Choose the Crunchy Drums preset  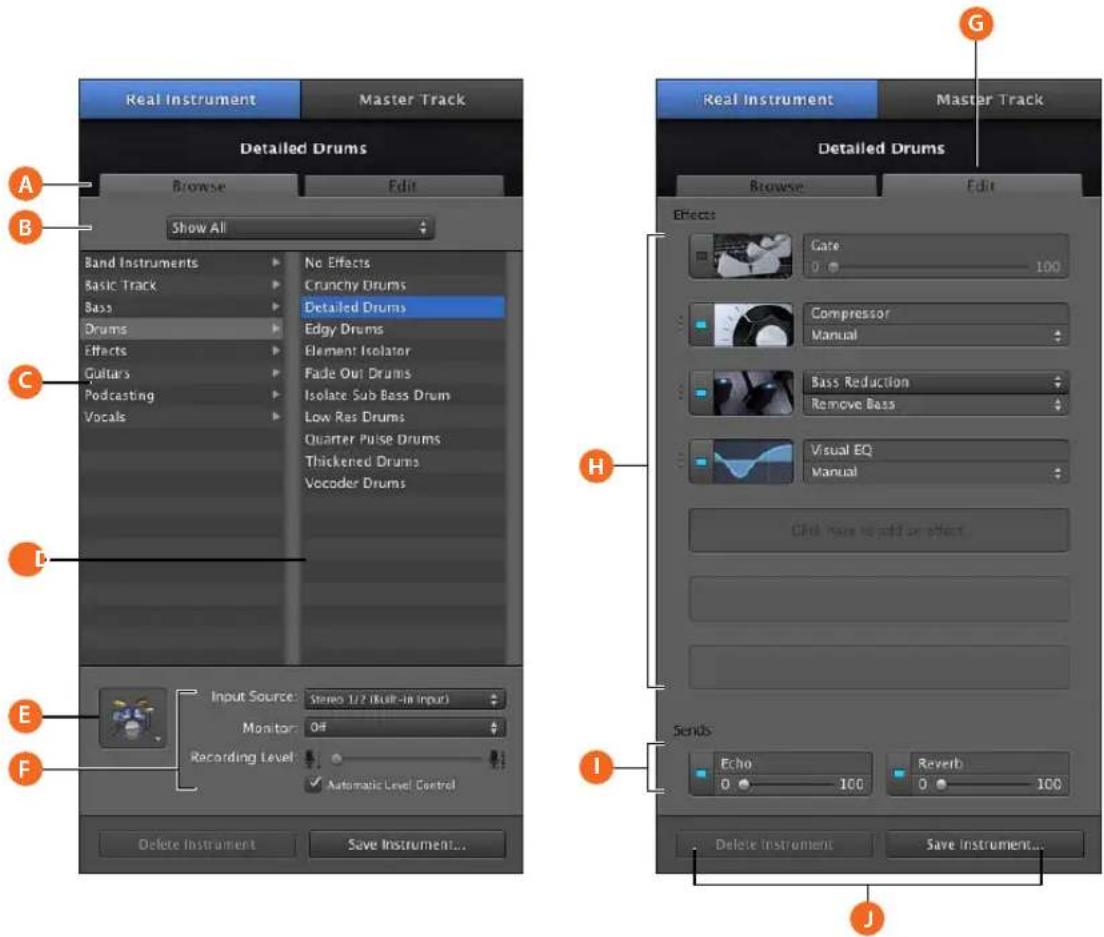pyautogui.click(x=403, y=284)
